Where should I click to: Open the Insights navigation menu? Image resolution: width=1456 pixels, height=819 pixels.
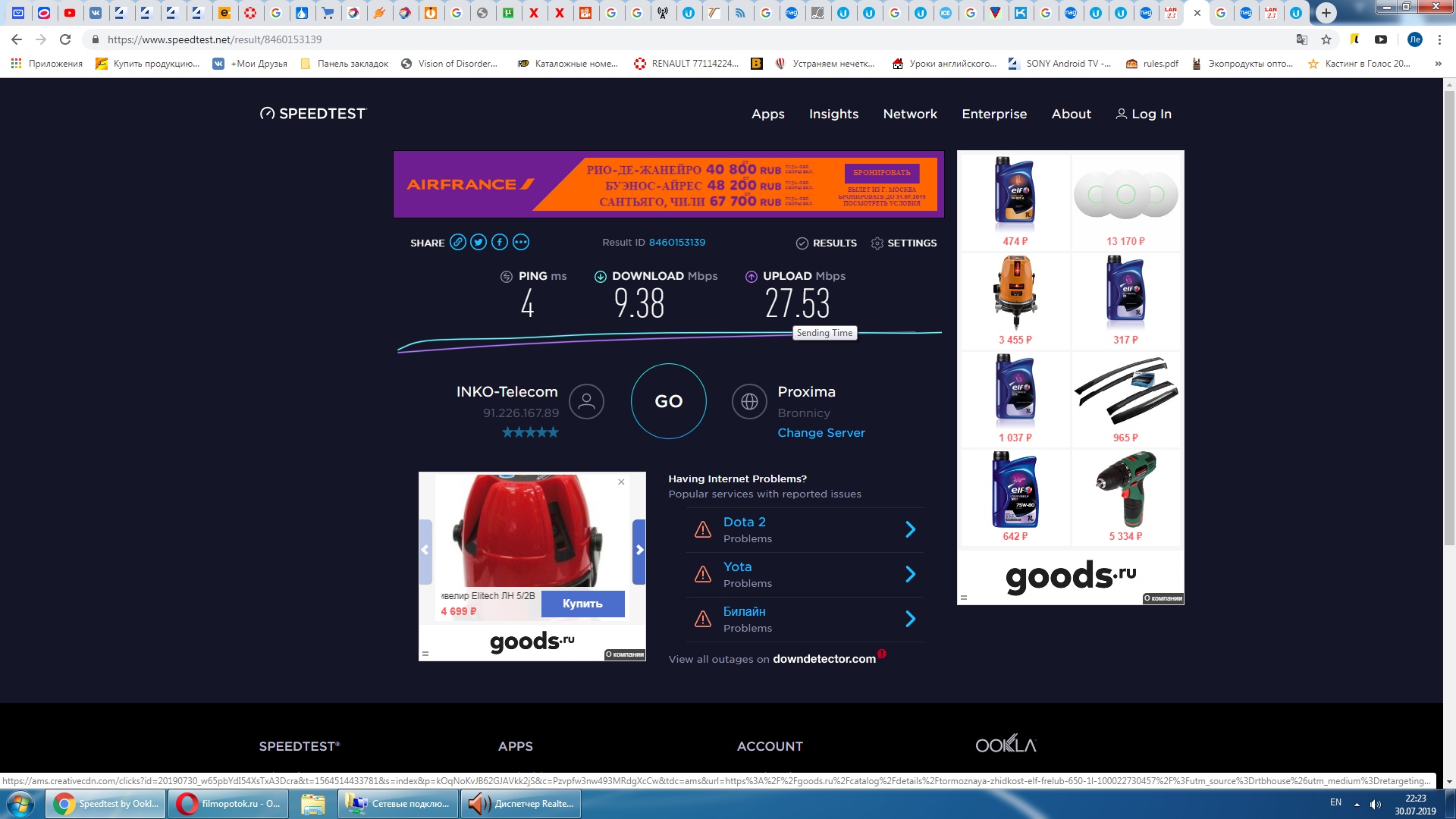click(833, 114)
